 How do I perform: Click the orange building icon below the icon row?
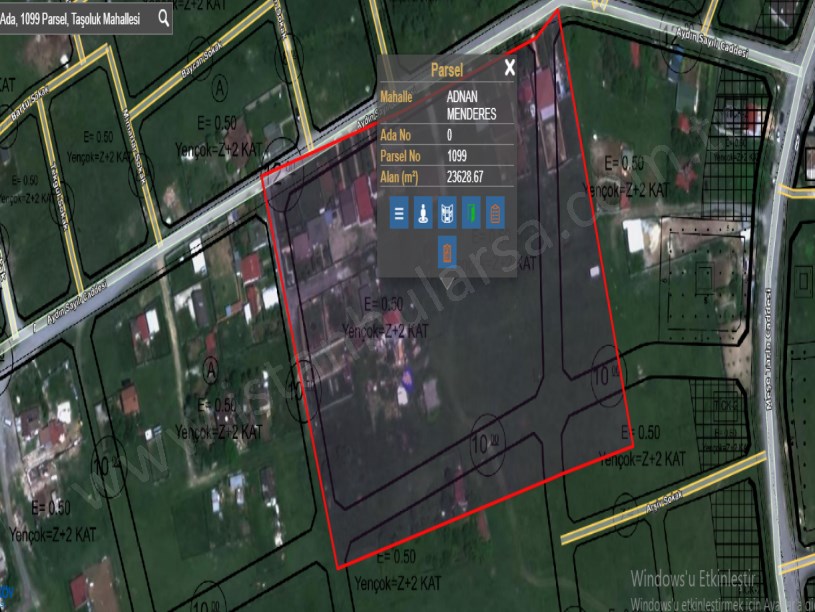coord(448,252)
